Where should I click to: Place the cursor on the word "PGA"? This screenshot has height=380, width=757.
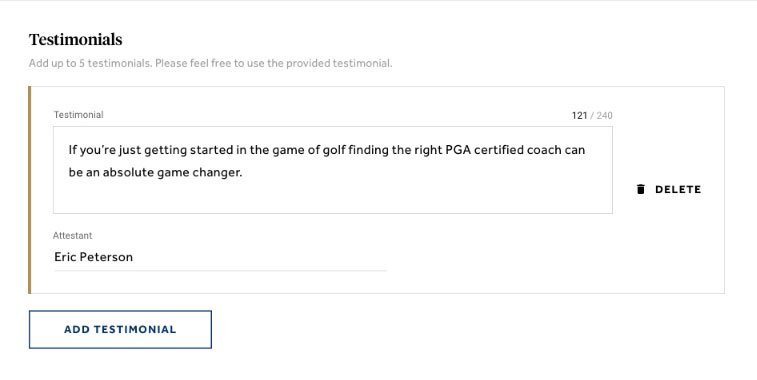point(458,150)
